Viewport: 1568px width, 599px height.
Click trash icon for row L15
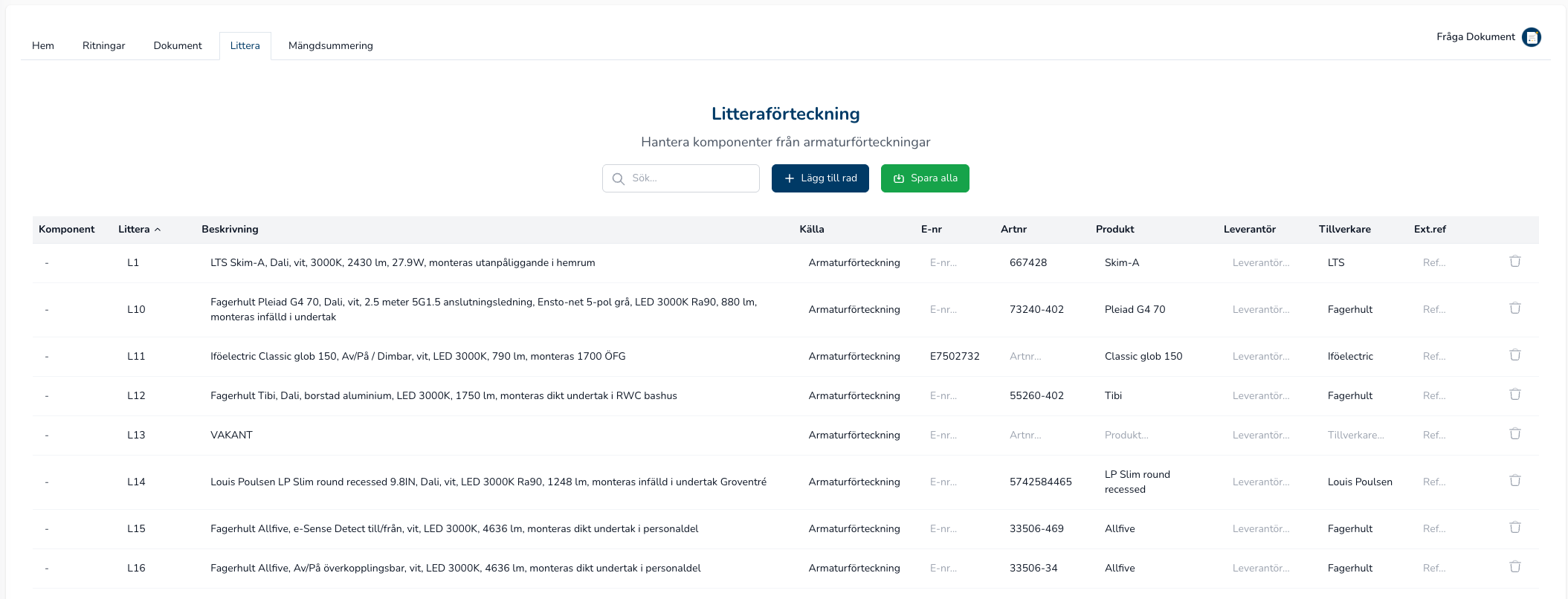[1514, 528]
